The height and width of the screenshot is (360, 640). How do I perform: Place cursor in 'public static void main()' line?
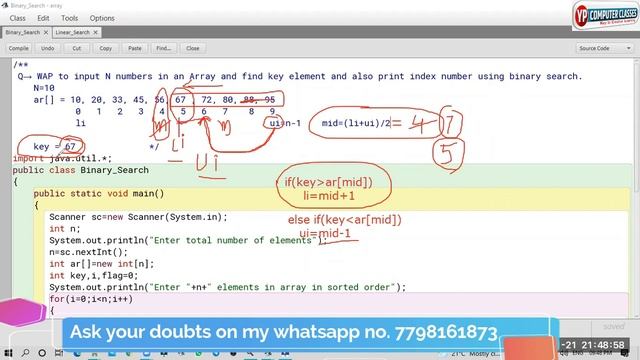click(99, 193)
